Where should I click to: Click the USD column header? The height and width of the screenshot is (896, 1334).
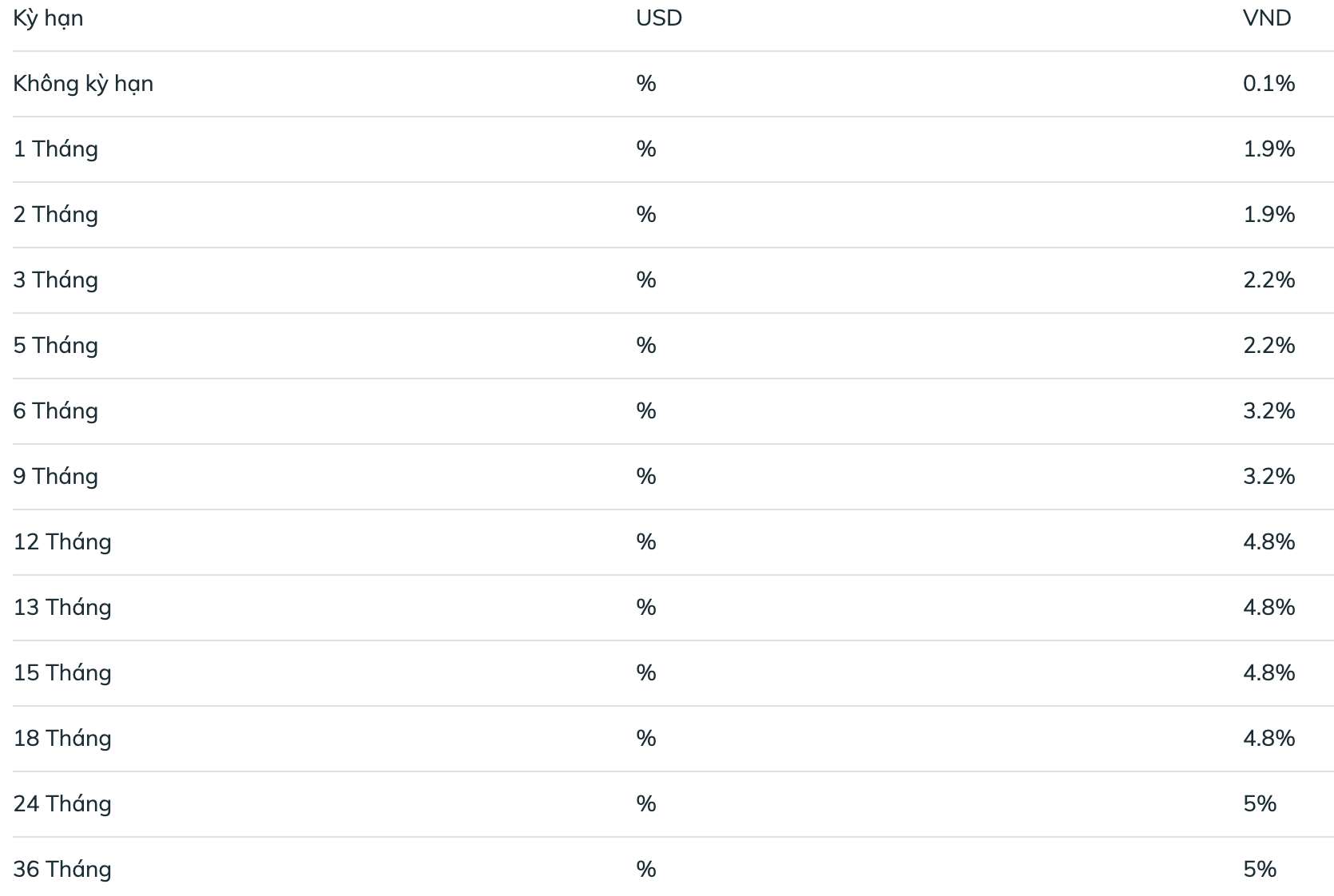point(659,18)
